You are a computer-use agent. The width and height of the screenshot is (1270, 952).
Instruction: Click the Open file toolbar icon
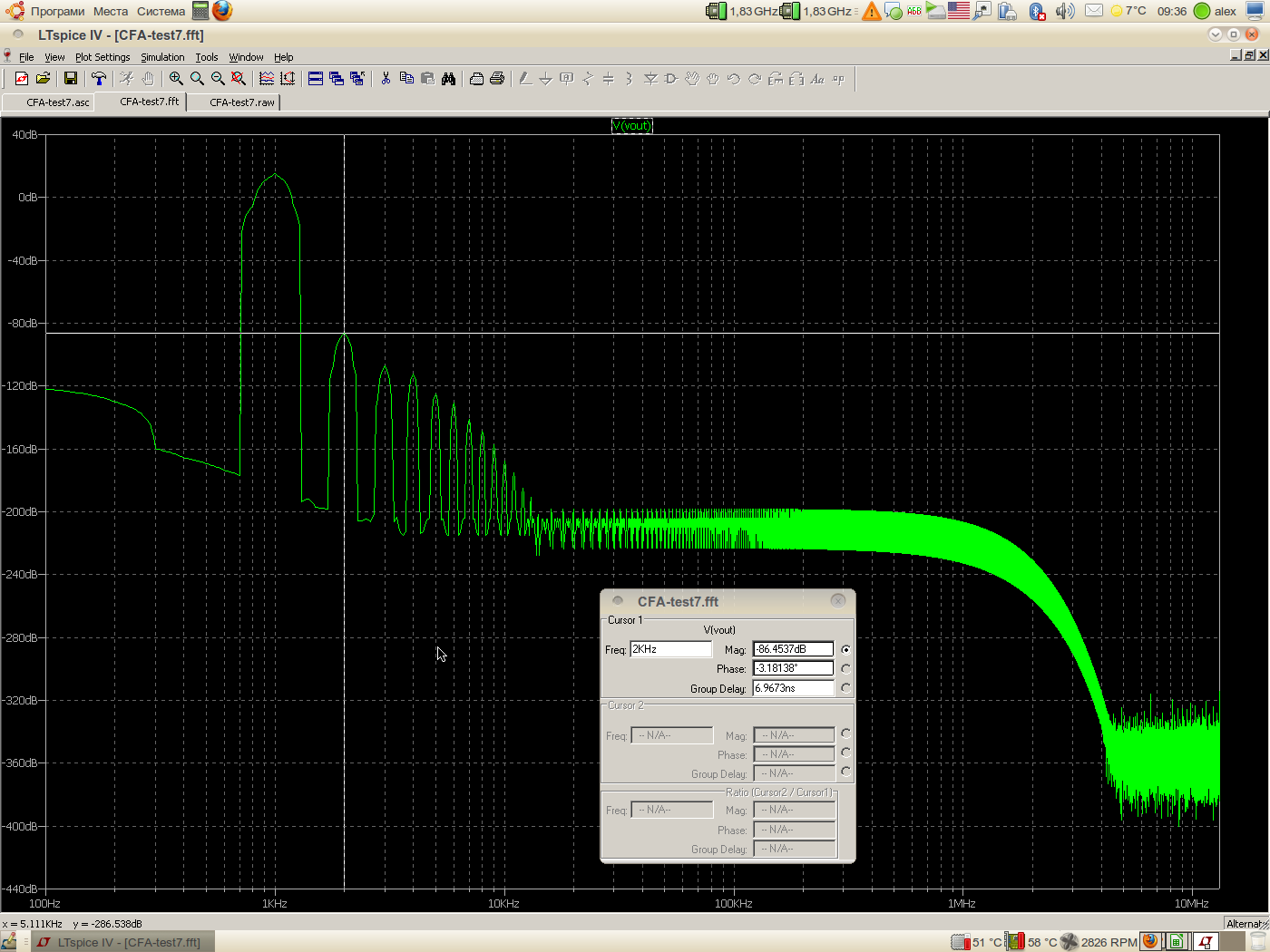[43, 79]
